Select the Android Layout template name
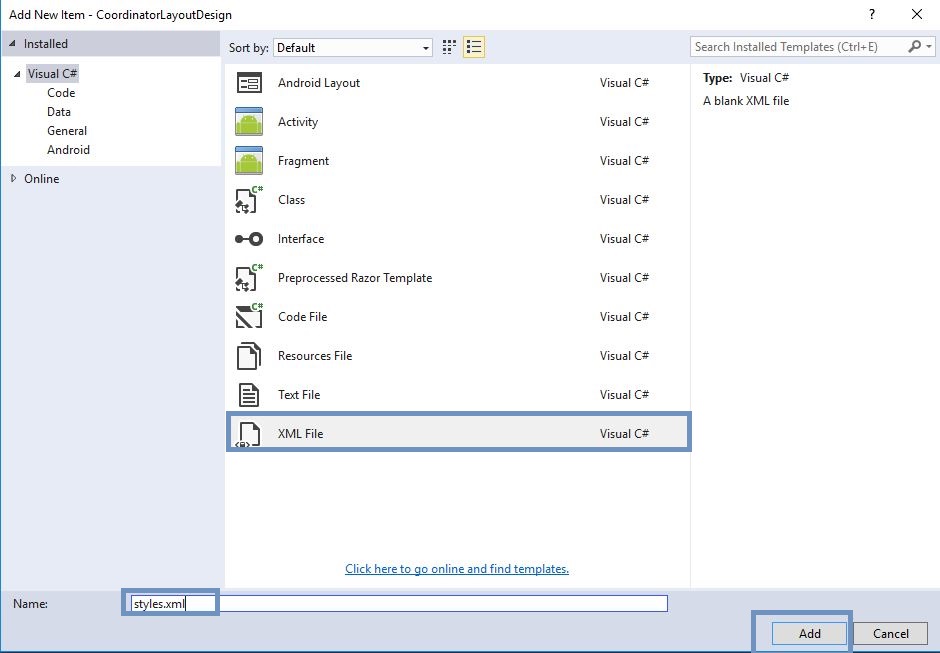This screenshot has width=940, height=653. tap(319, 83)
